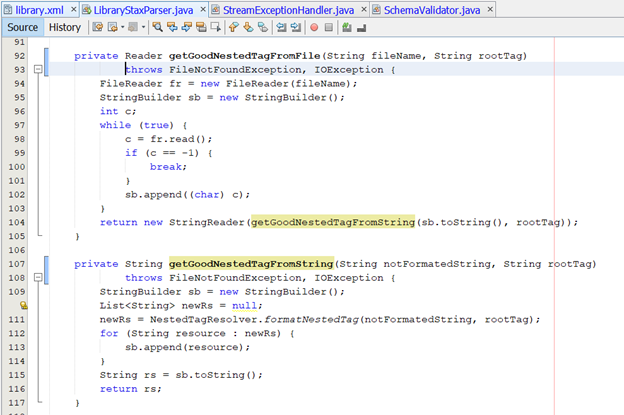Click 'sb.append(resource);' on line 113

pyautogui.click(x=187, y=347)
